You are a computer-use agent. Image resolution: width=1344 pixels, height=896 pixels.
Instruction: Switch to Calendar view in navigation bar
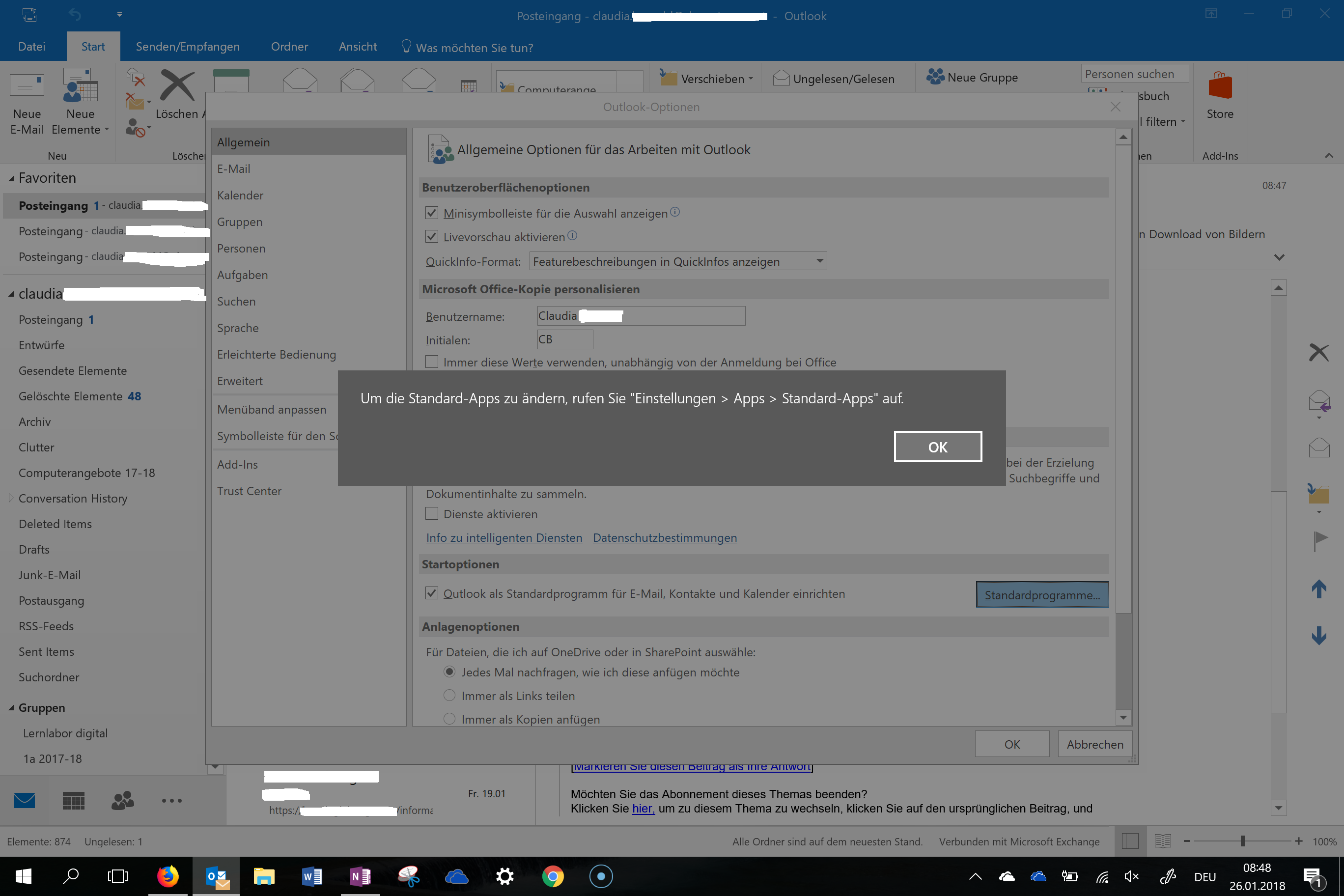tap(73, 801)
